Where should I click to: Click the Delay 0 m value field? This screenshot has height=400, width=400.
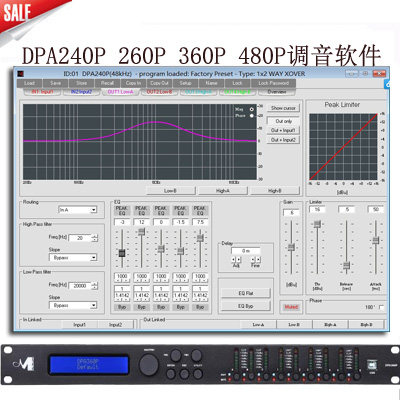246,251
